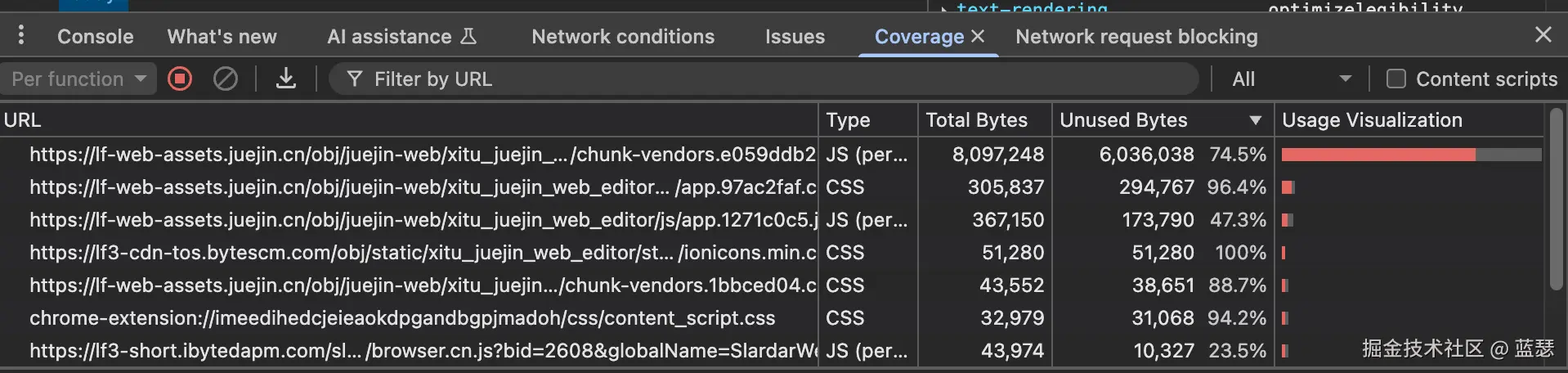The image size is (1568, 373).
Task: Click AI assistance flask icon
Action: (x=468, y=36)
